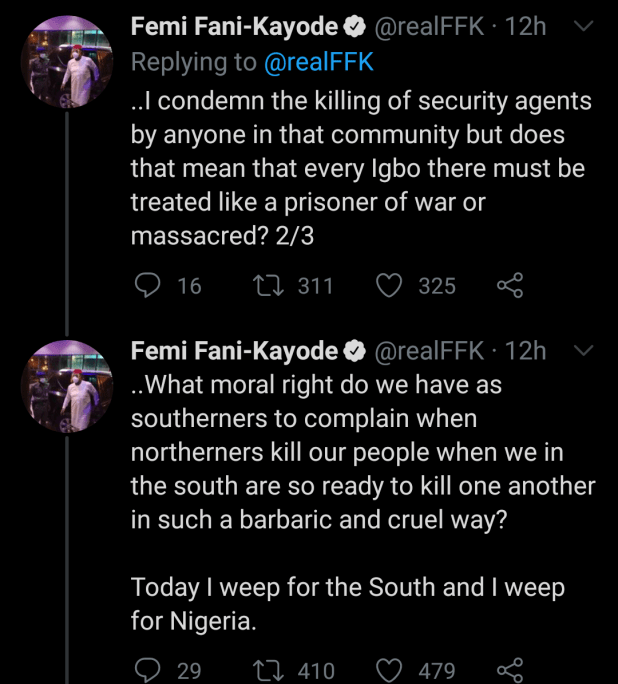Retweet the tweet with 410 retweets
The image size is (618, 684).
268,669
